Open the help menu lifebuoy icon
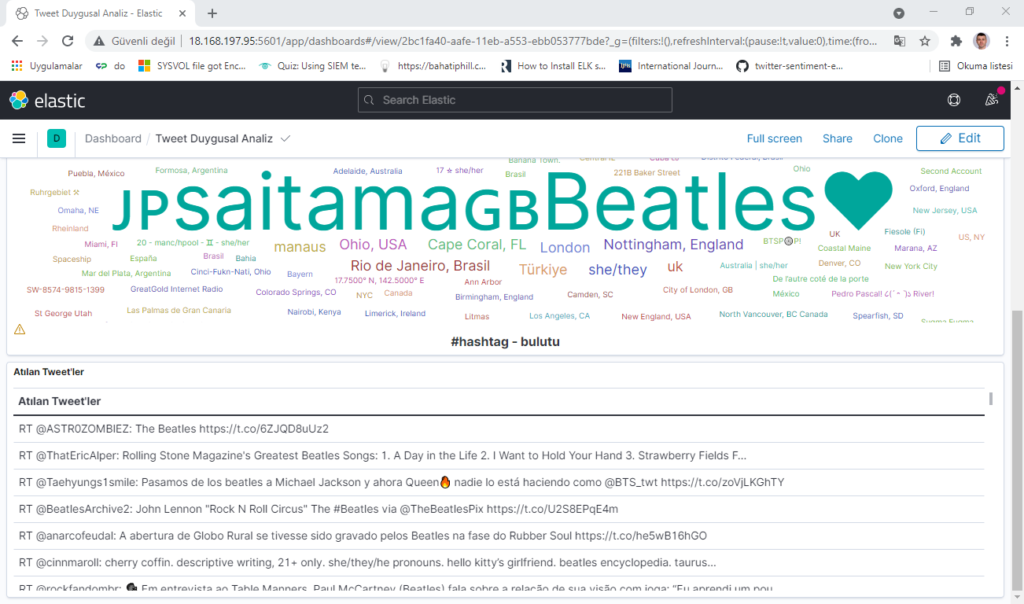 pyautogui.click(x=954, y=100)
